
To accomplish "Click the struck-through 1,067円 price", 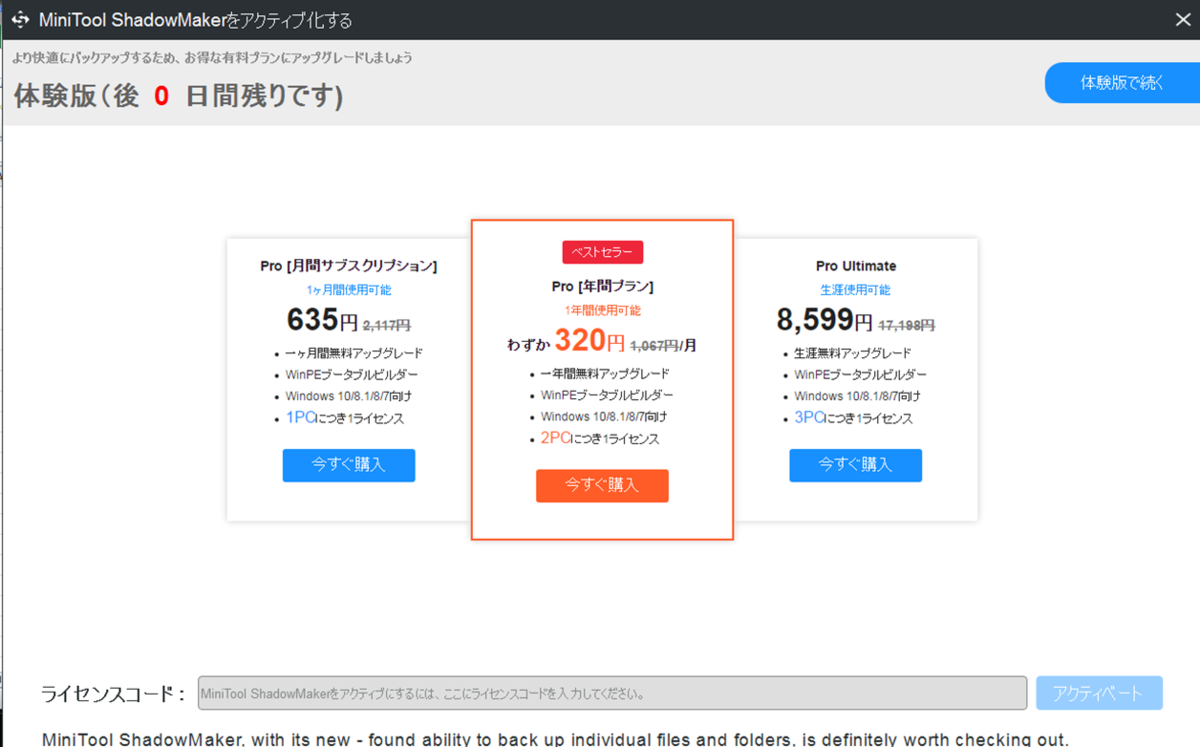I will [x=654, y=346].
